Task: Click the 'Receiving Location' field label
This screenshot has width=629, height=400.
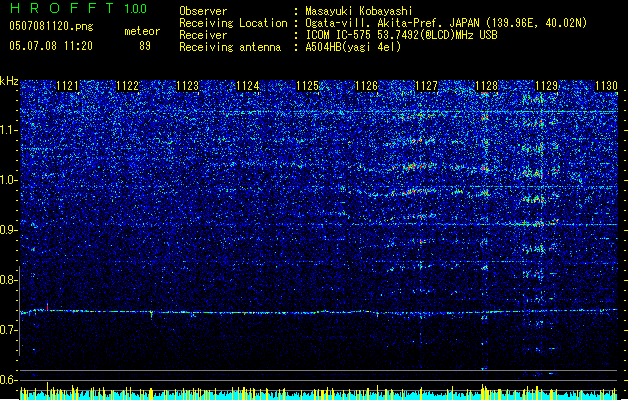Action: [x=233, y=23]
